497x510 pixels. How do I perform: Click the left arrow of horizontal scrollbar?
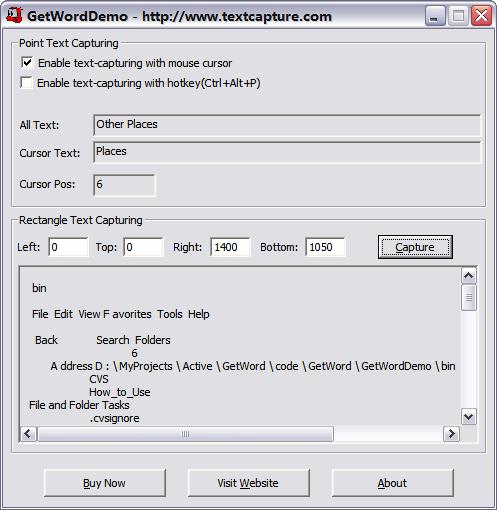pyautogui.click(x=28, y=434)
